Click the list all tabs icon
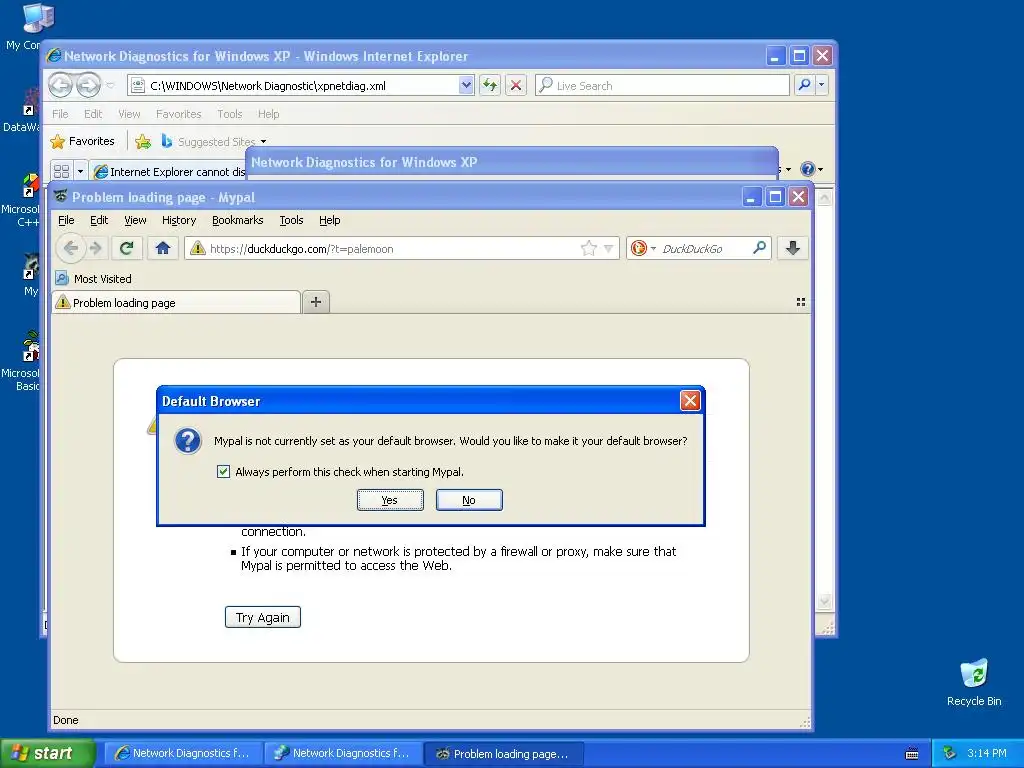 click(x=801, y=302)
